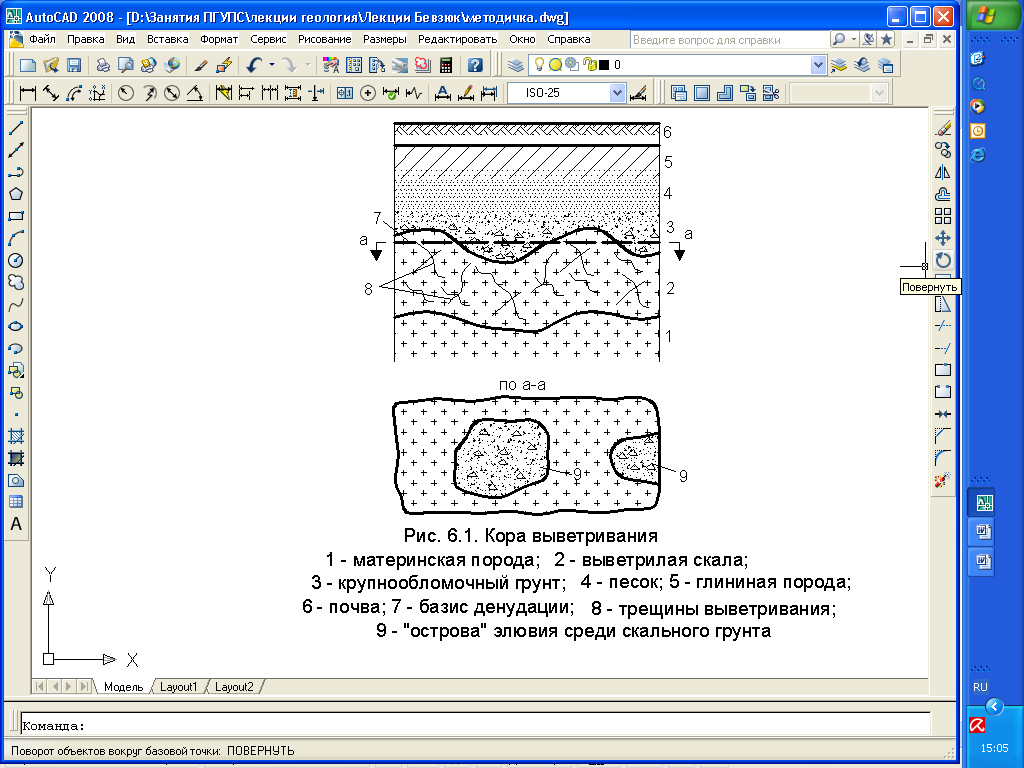
Task: Go to the last layout tab arrow
Action: (85, 686)
